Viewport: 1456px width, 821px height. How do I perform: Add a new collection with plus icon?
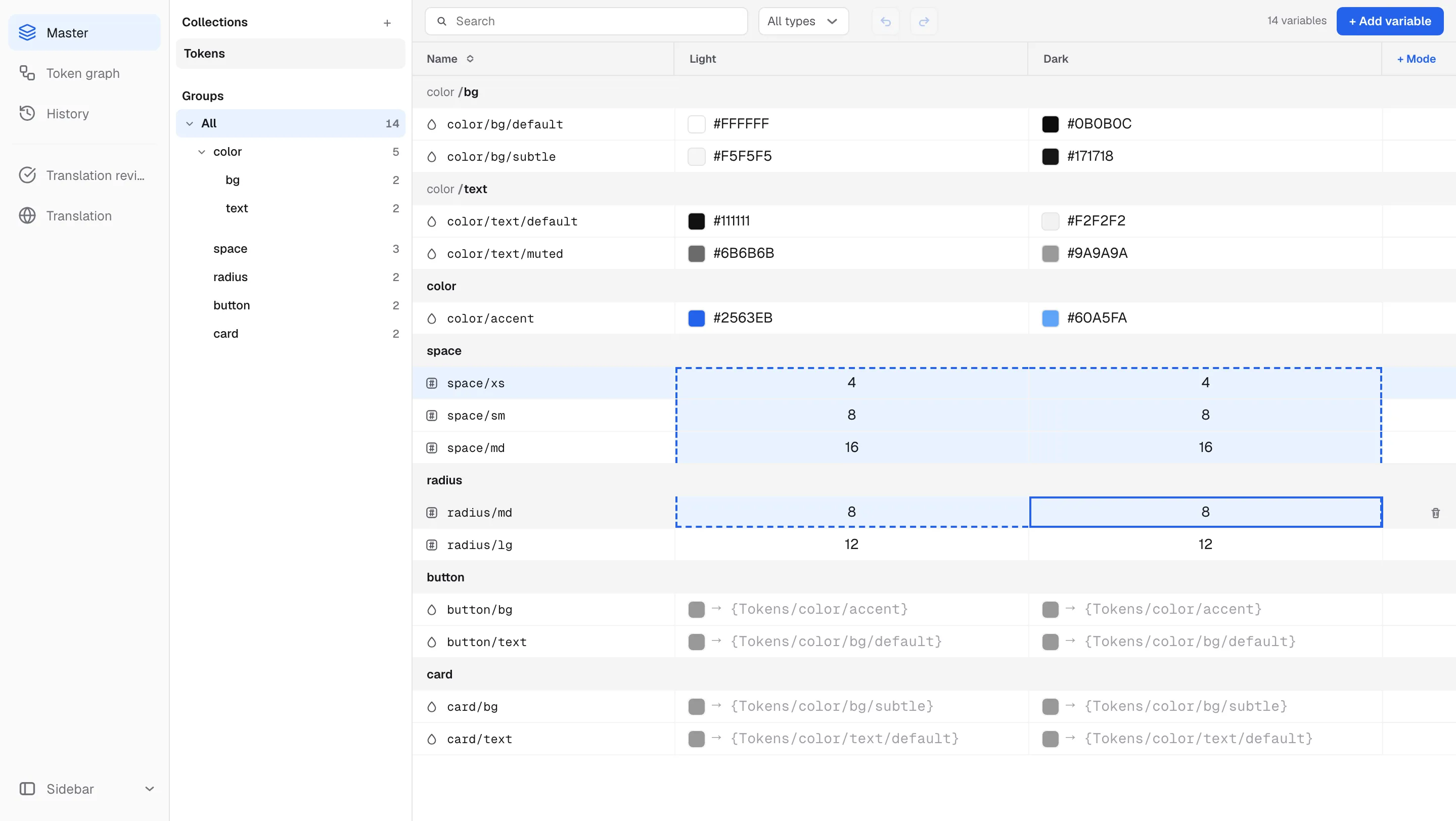pyautogui.click(x=387, y=23)
